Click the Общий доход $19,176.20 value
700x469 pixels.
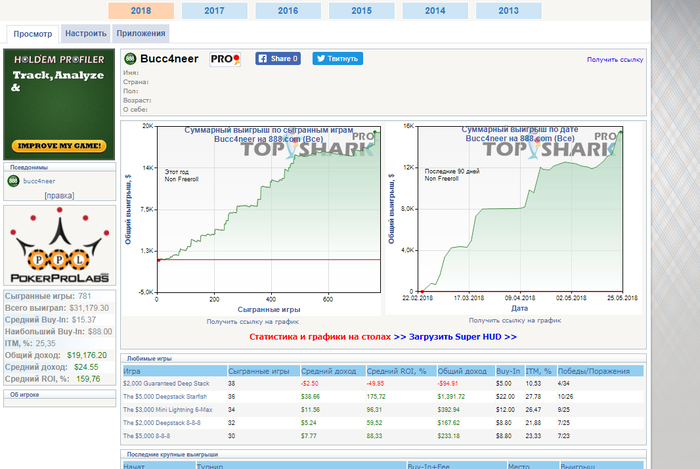point(87,355)
